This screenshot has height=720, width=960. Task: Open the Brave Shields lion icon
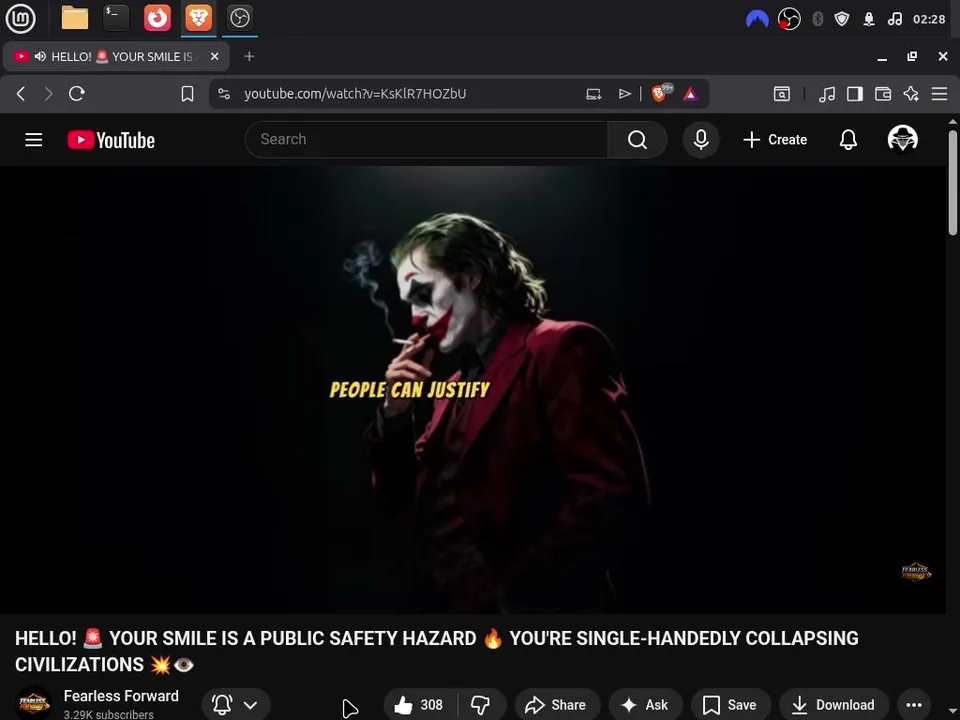(661, 93)
